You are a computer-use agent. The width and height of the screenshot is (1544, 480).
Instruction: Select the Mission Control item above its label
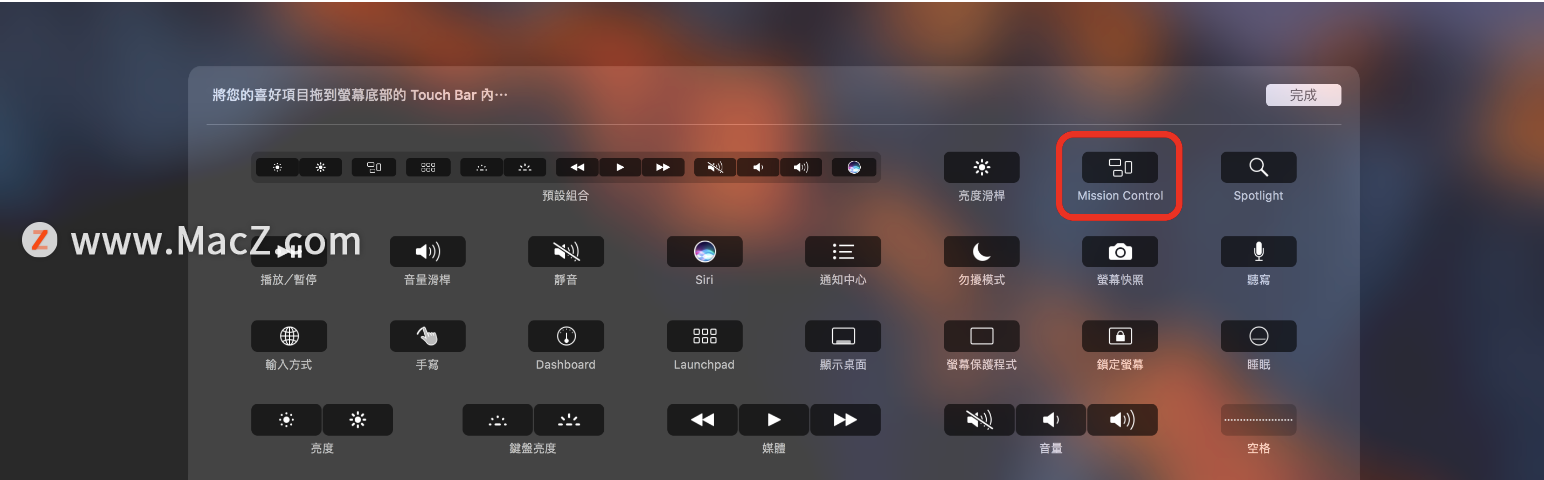[1120, 167]
